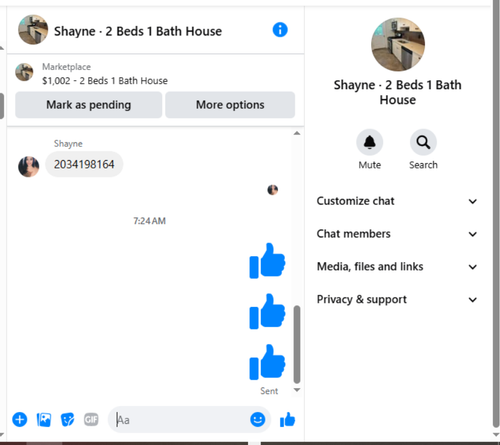This screenshot has height=445, width=500.
Task: Send a thumbs-up like from composer
Action: tap(287, 420)
